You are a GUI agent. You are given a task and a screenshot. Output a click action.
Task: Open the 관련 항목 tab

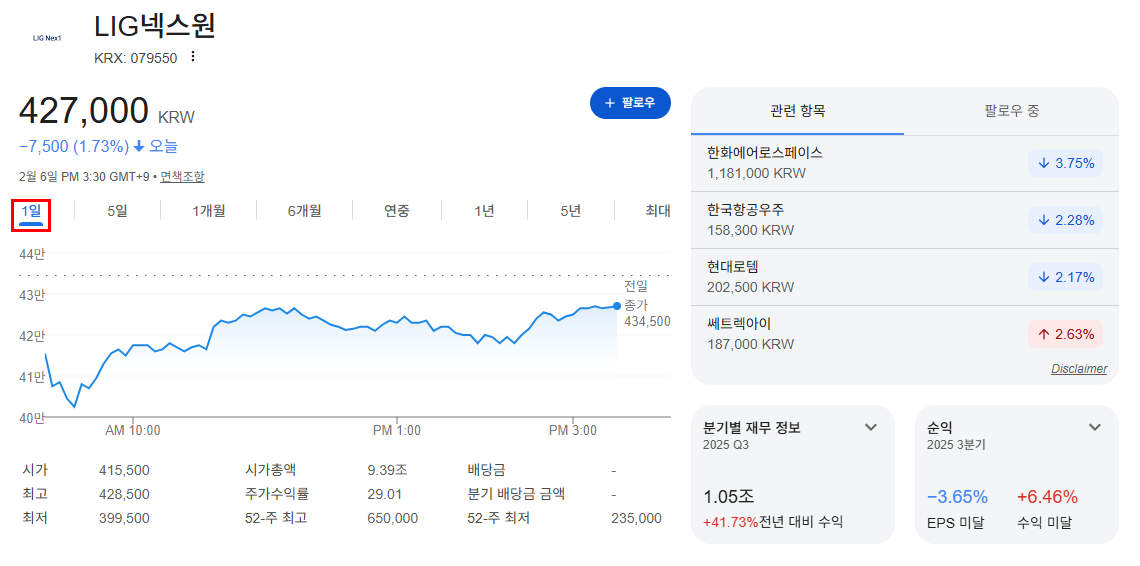[x=798, y=111]
